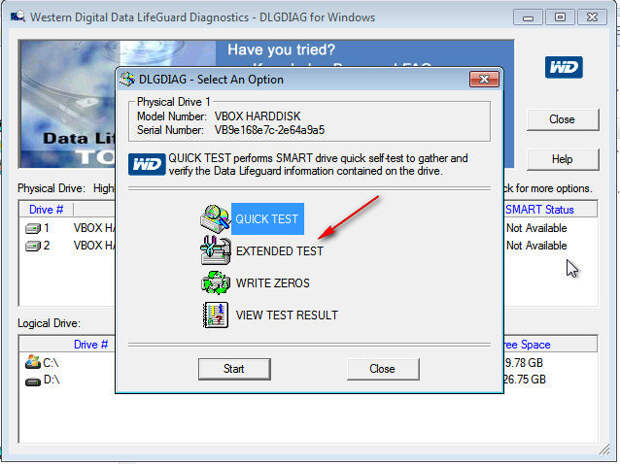Select the EXTENDED TEST option
The height and width of the screenshot is (464, 620).
[279, 251]
